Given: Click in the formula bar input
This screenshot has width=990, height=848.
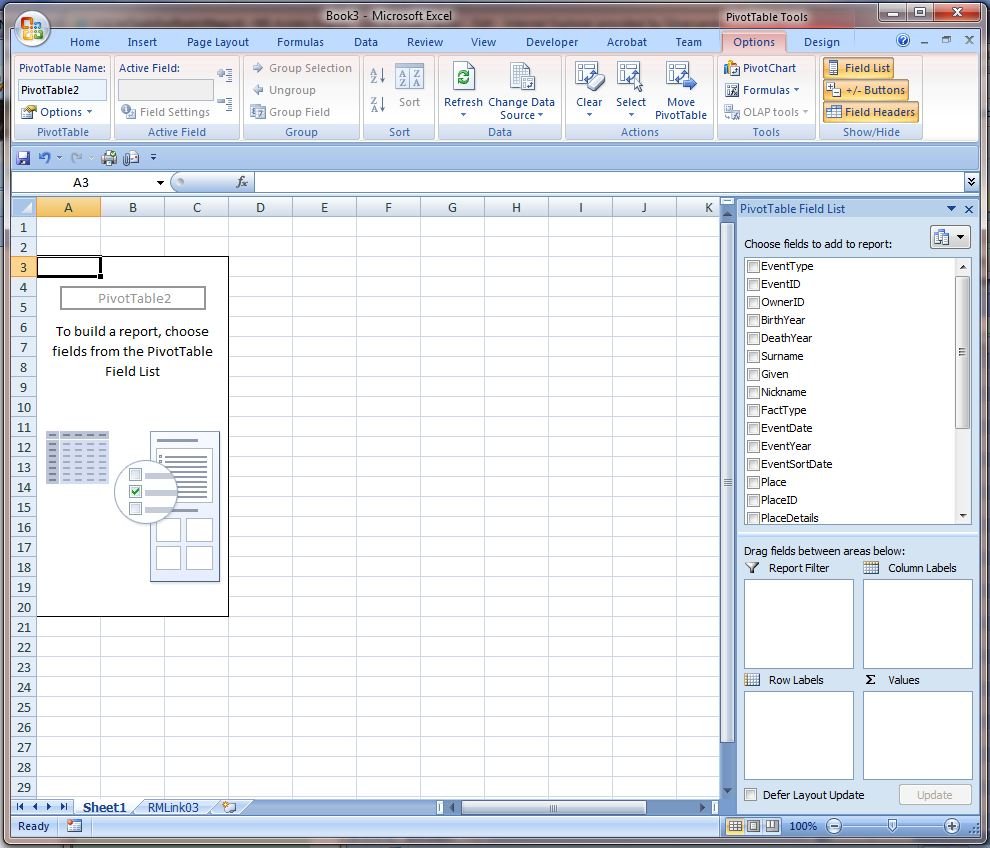Looking at the screenshot, I should (x=609, y=182).
